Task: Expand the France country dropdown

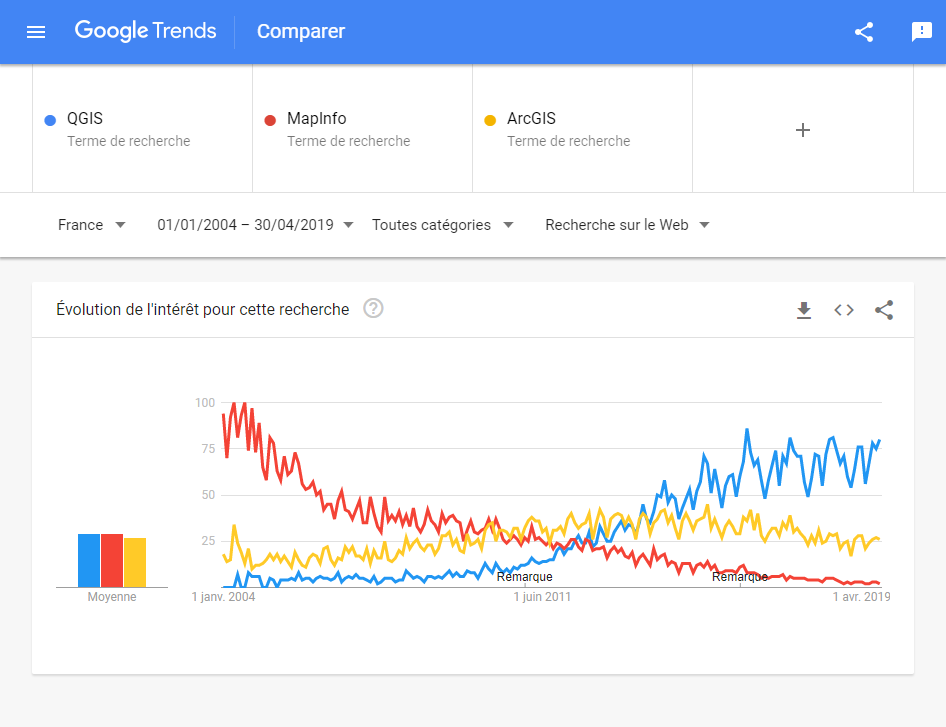Action: [92, 225]
